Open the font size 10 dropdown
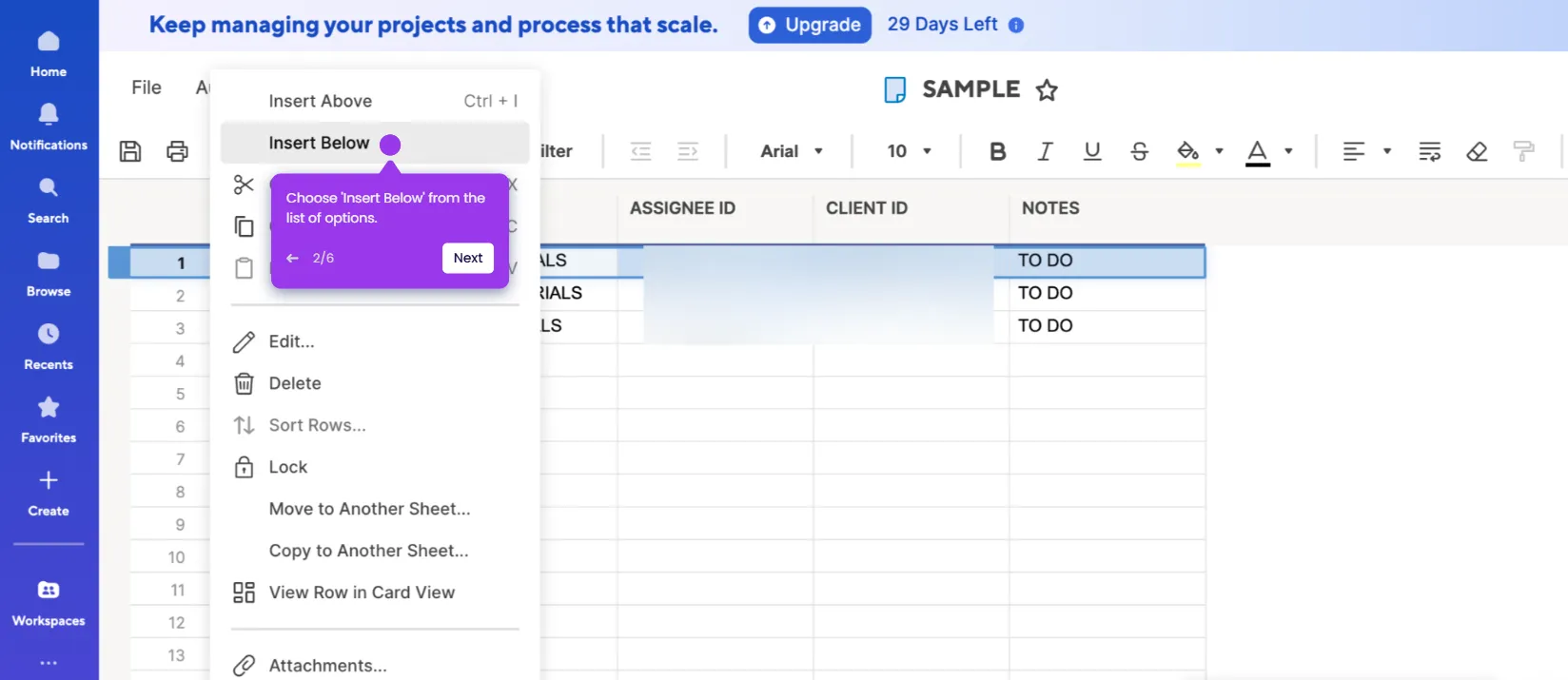The width and height of the screenshot is (1568, 680). (x=909, y=151)
